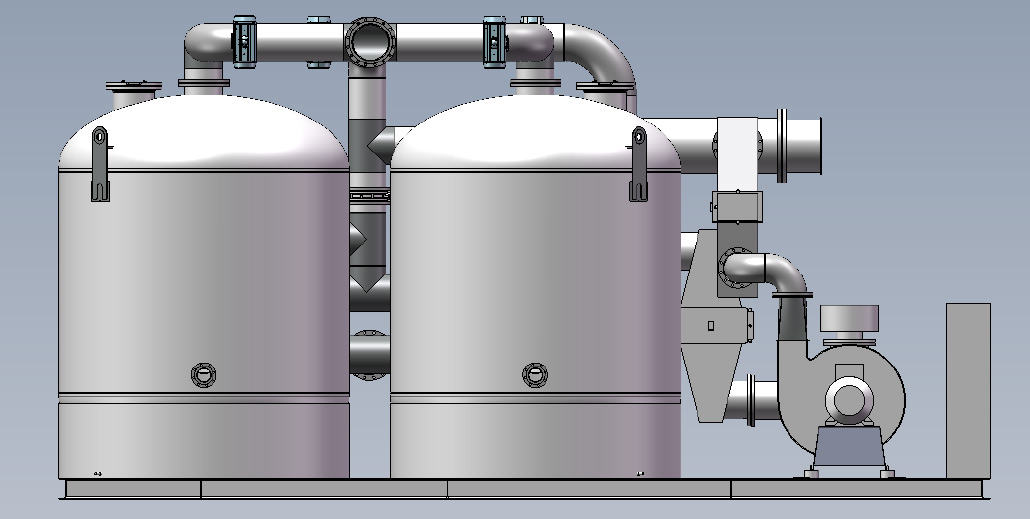The width and height of the screenshot is (1030, 519).
Task: Select the central cross fitting flange on top pipe
Action: pos(367,43)
